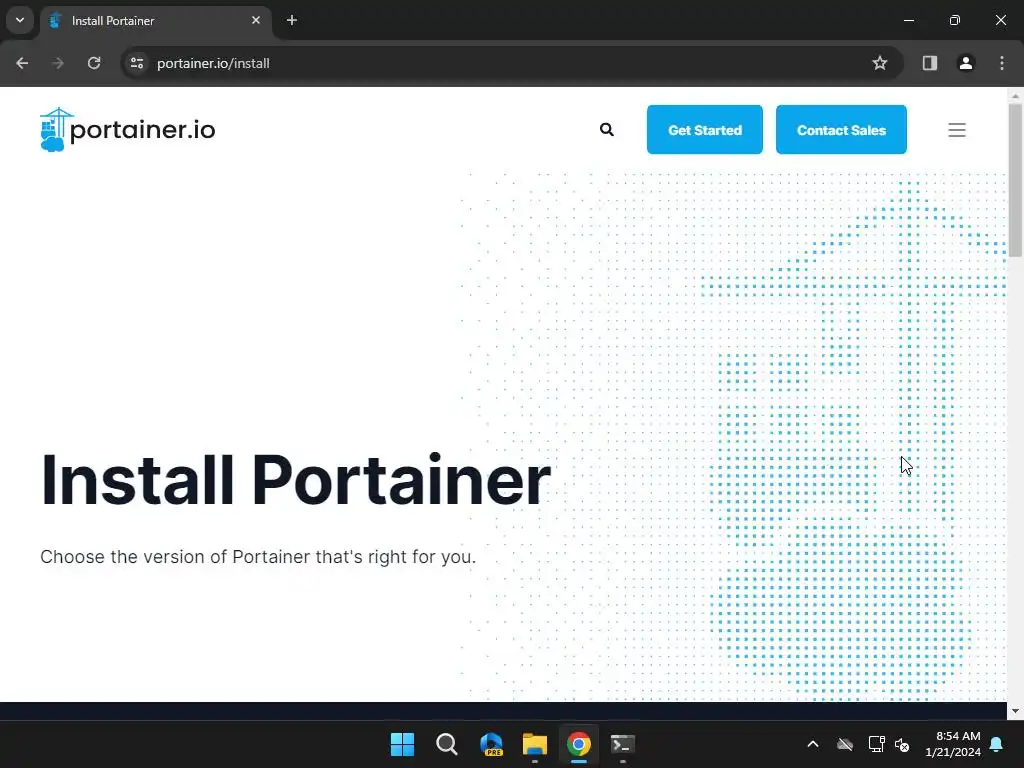Image resolution: width=1024 pixels, height=768 pixels.
Task: Click the muted volume tray icon
Action: [902, 744]
